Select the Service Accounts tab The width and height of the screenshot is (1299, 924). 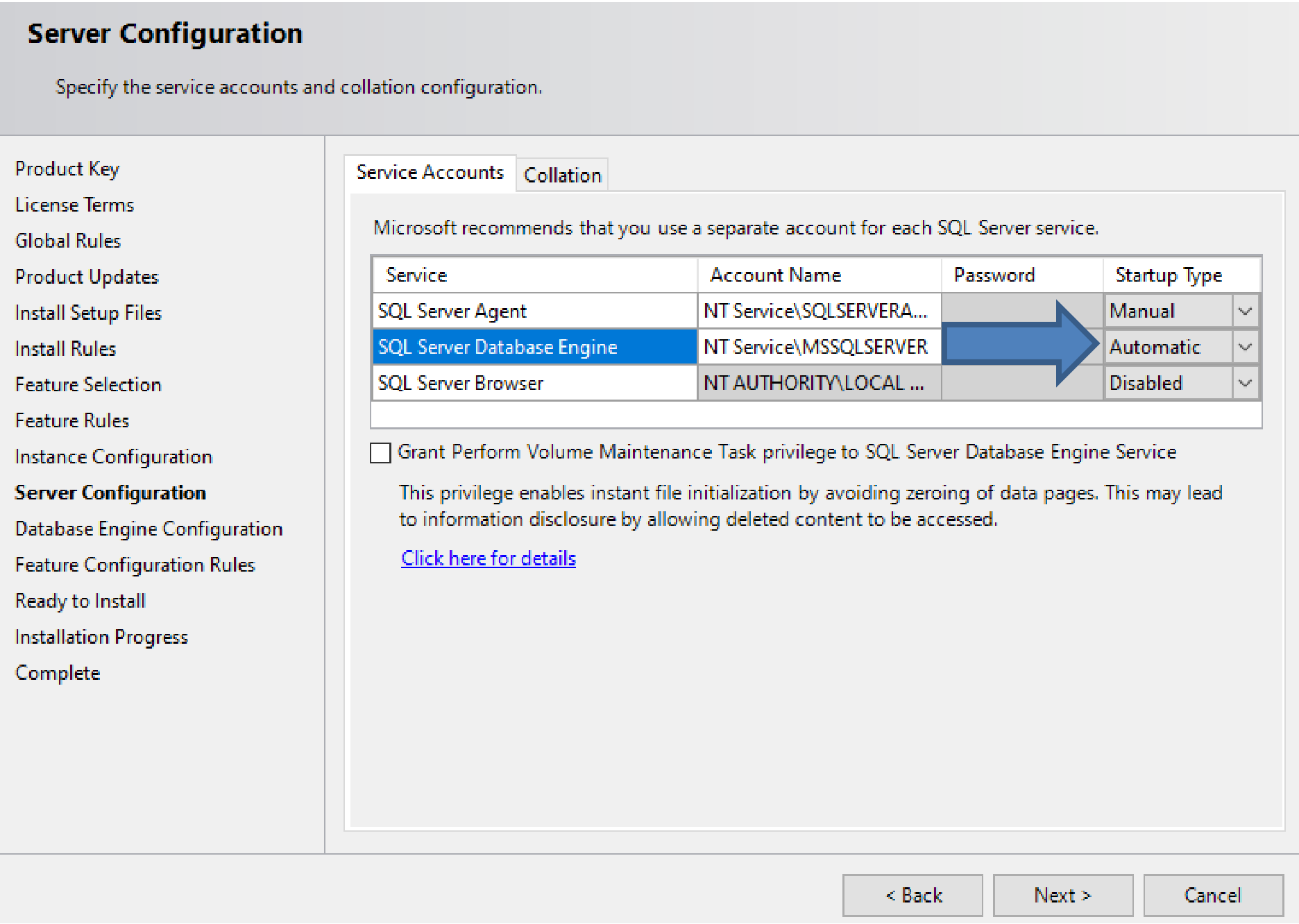(430, 173)
